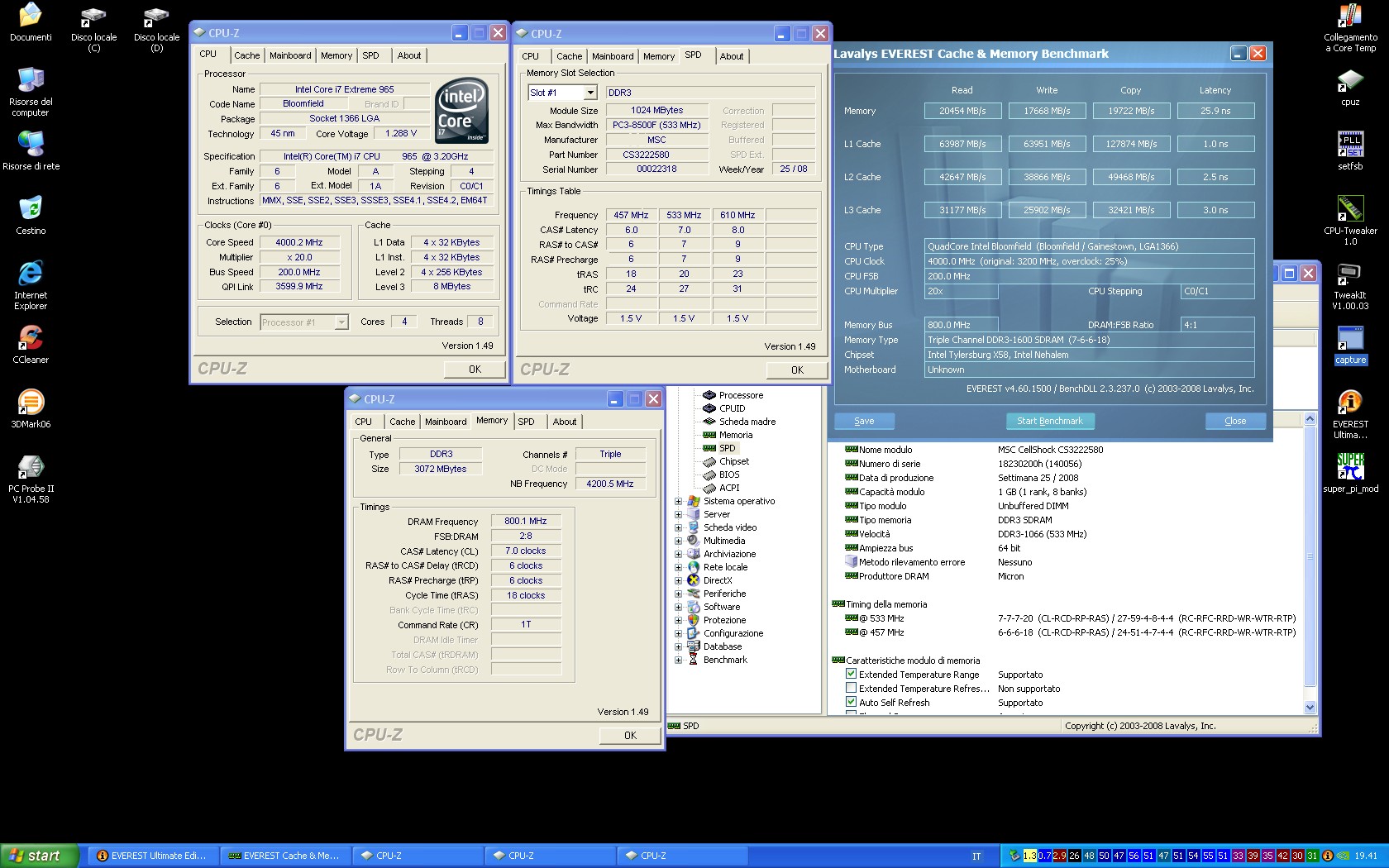Select the capture desktop icon
This screenshot has height=868, width=1389.
pyautogui.click(x=1350, y=345)
